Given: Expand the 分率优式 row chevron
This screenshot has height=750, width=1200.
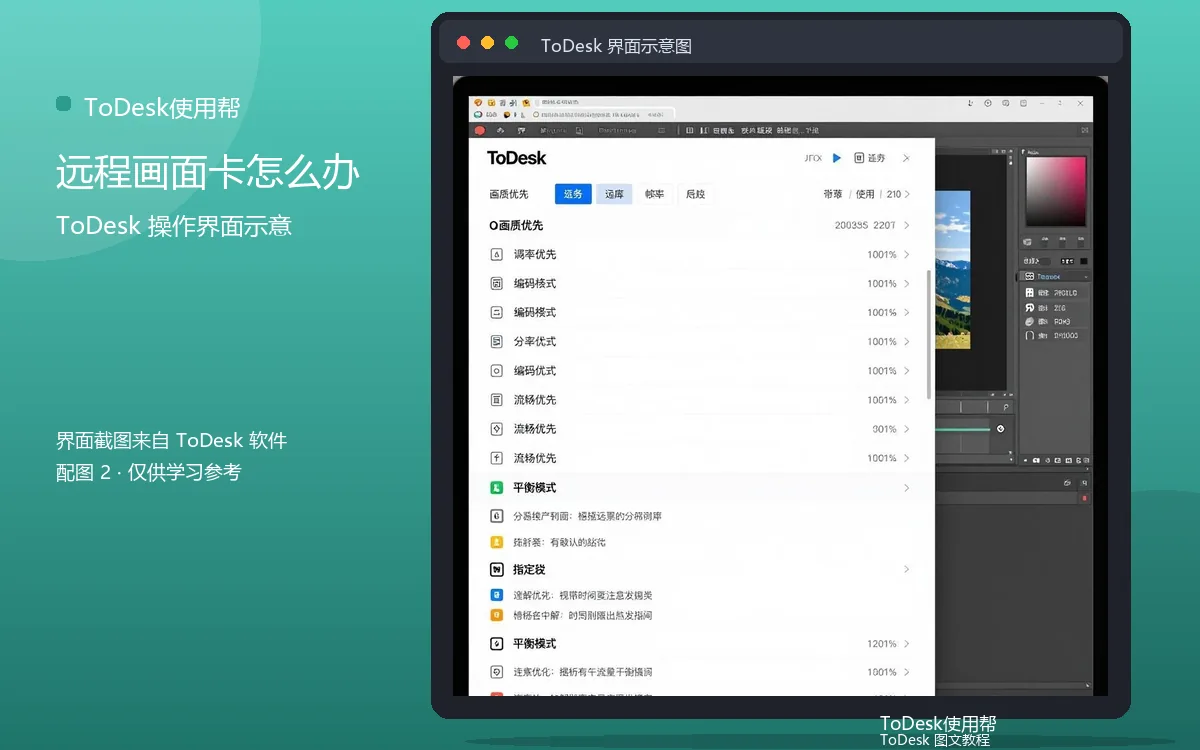Looking at the screenshot, I should [907, 342].
